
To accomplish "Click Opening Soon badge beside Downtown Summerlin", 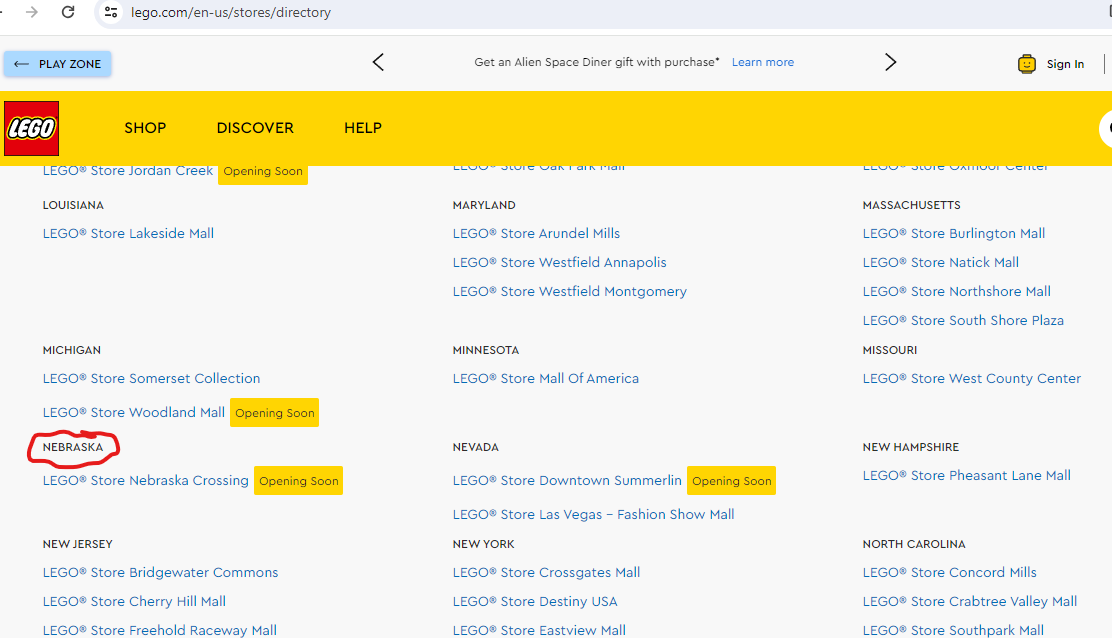I will pos(731,481).
